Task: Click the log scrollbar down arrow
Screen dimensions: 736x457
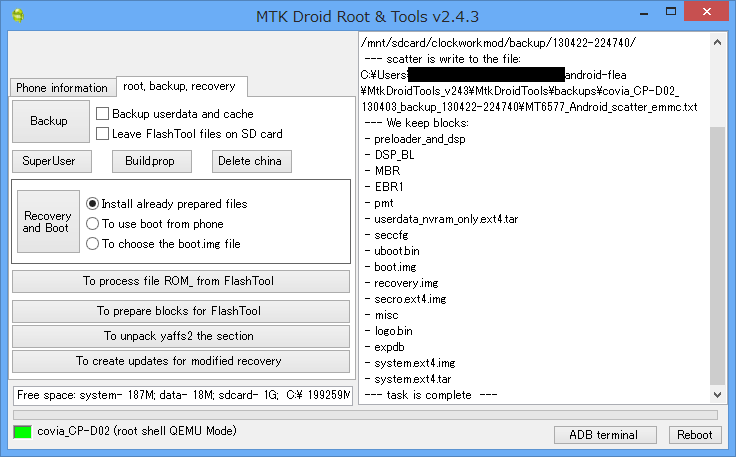Action: [717, 395]
